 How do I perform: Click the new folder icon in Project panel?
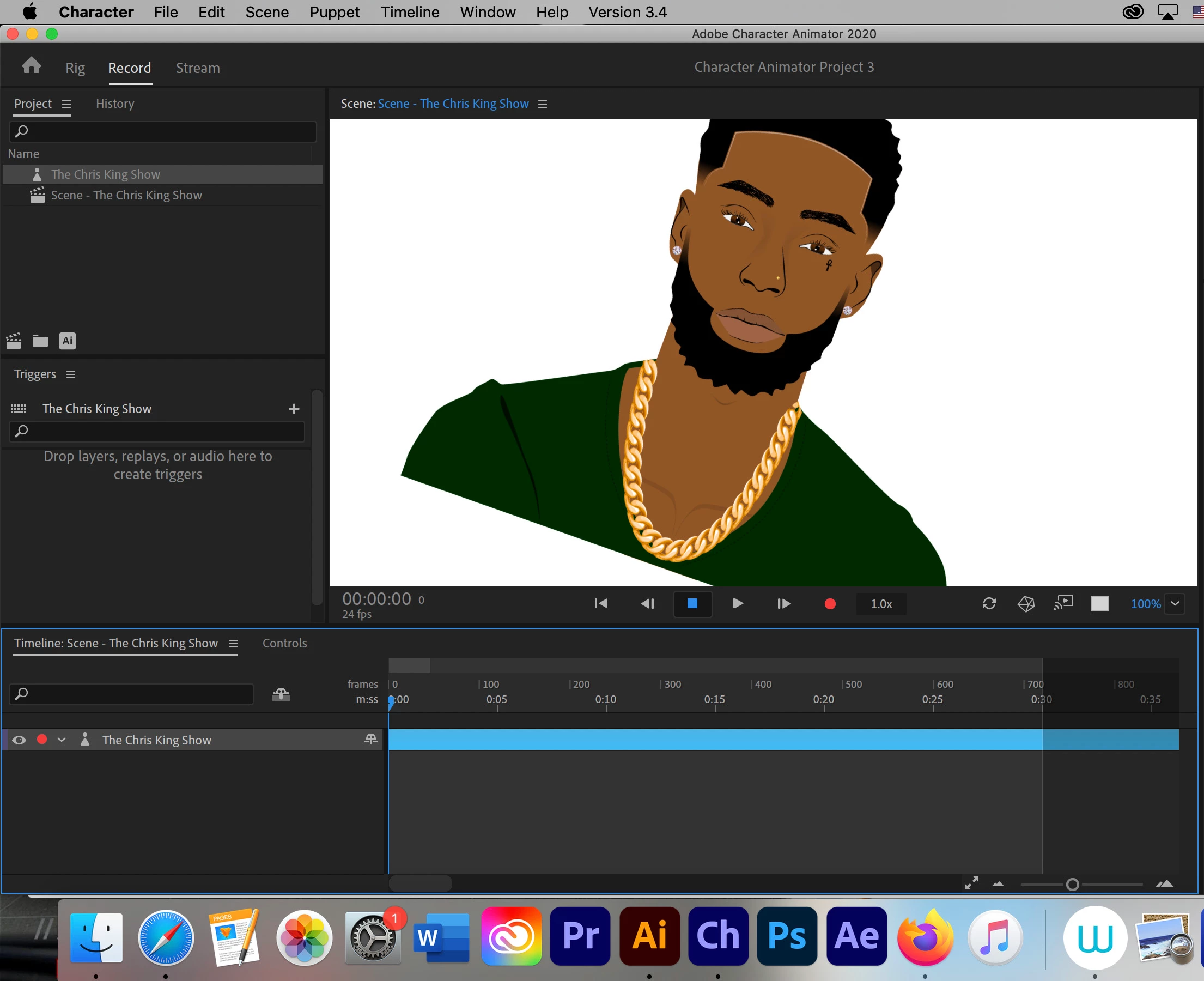[x=40, y=341]
